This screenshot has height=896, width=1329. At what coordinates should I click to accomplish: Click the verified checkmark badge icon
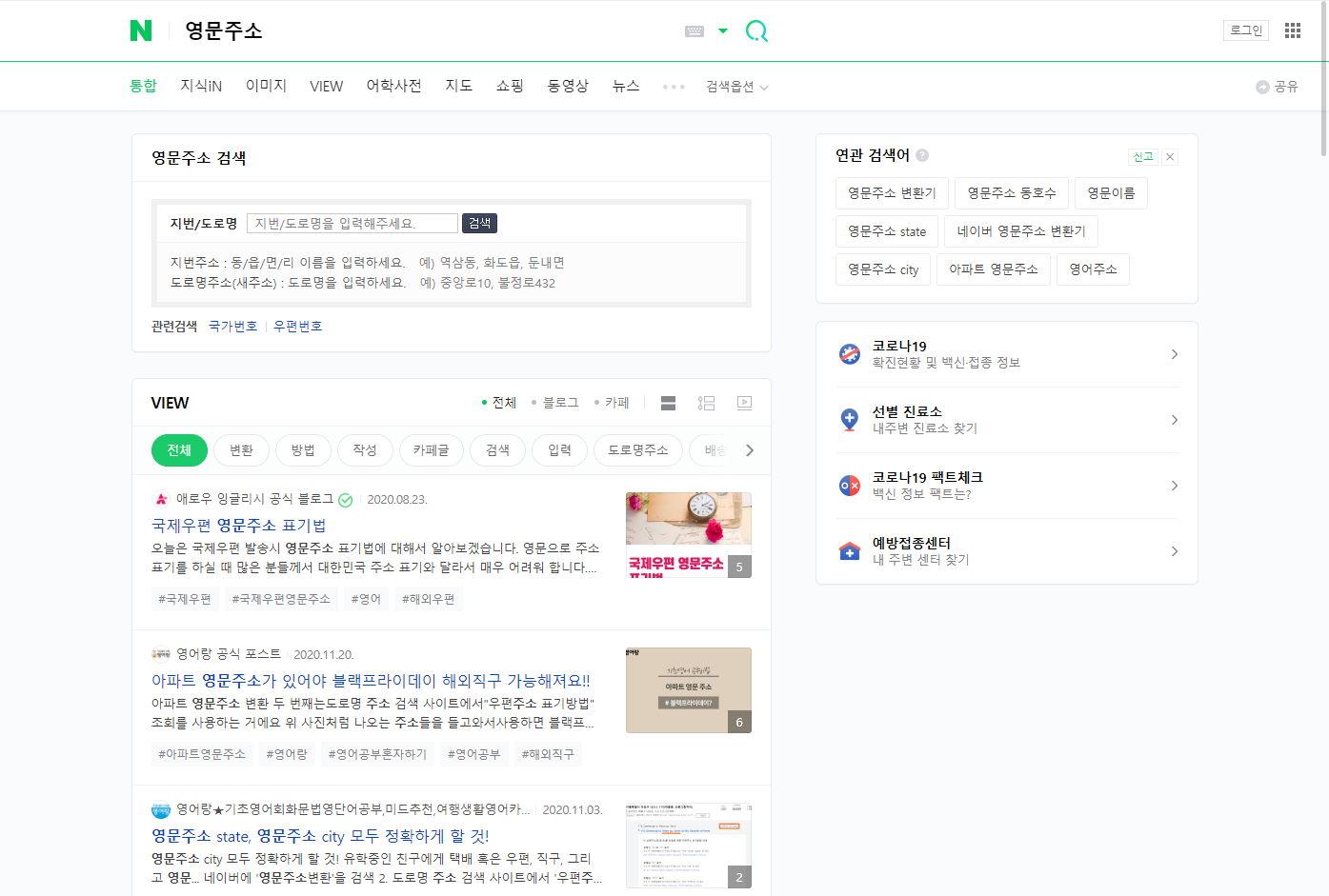pyautogui.click(x=345, y=500)
